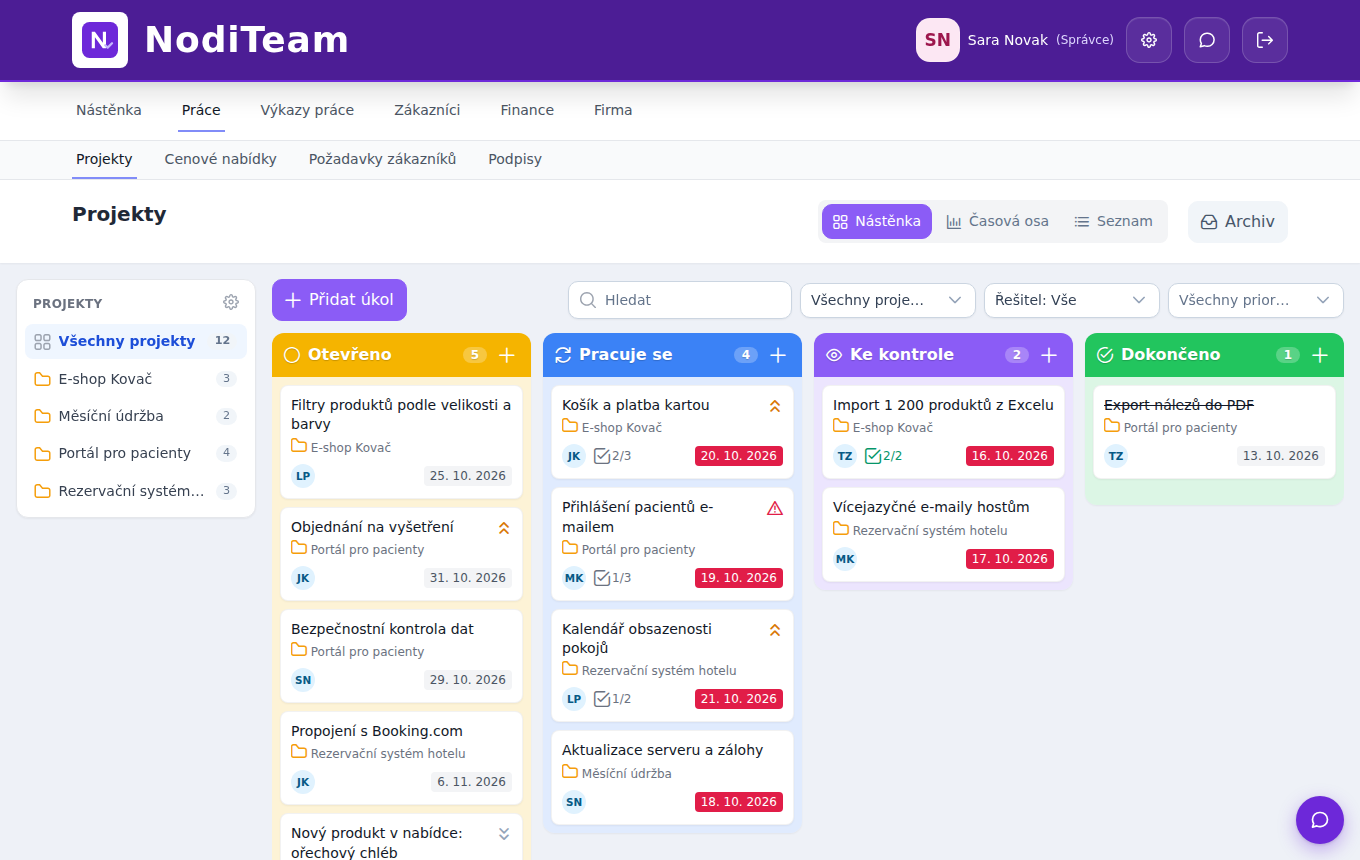
Task: Click 2/3 checklist on Košík a platba kartou
Action: tap(613, 456)
